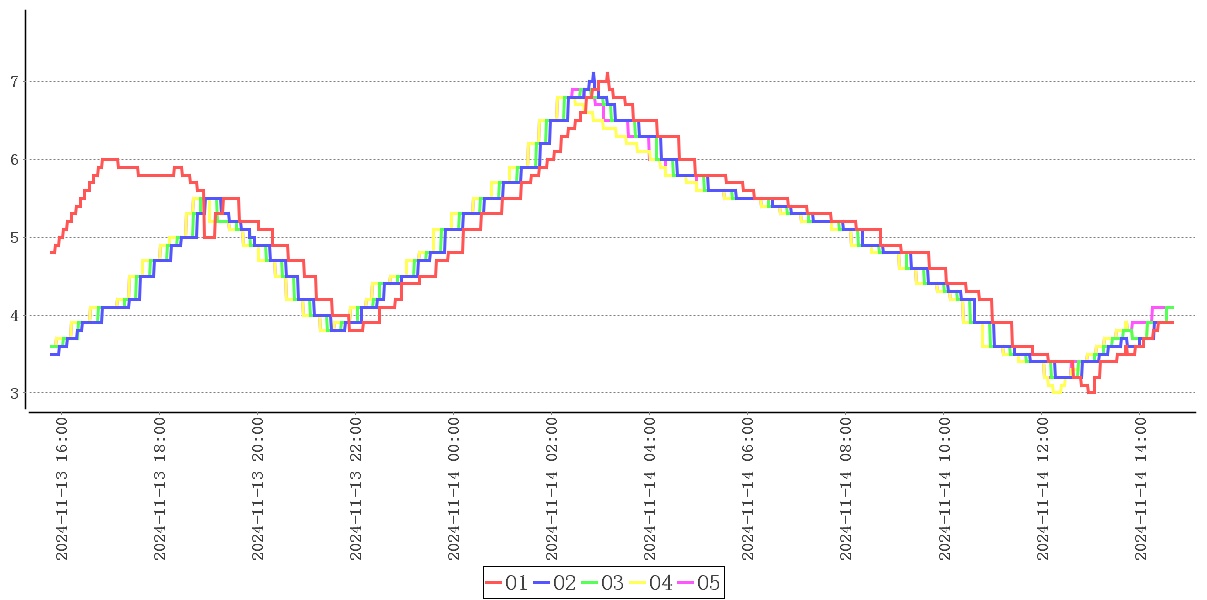This screenshot has height=600, width=1207.
Task: Pick the 2024-11-14 08:00 time label
Action: tap(848, 489)
